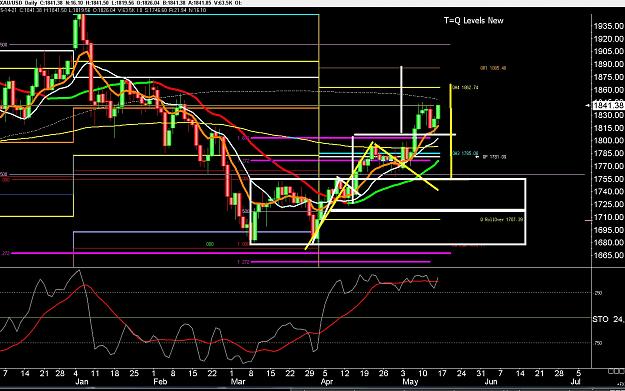
Task: Click the 1680.00 price axis label
Action: [609, 243]
